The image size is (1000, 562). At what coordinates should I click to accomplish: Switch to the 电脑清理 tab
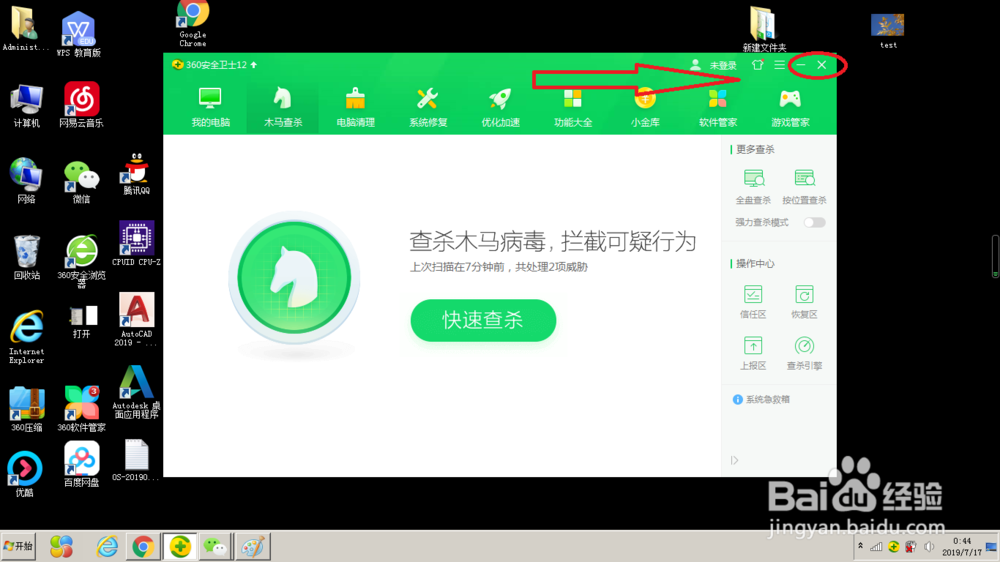[x=355, y=107]
